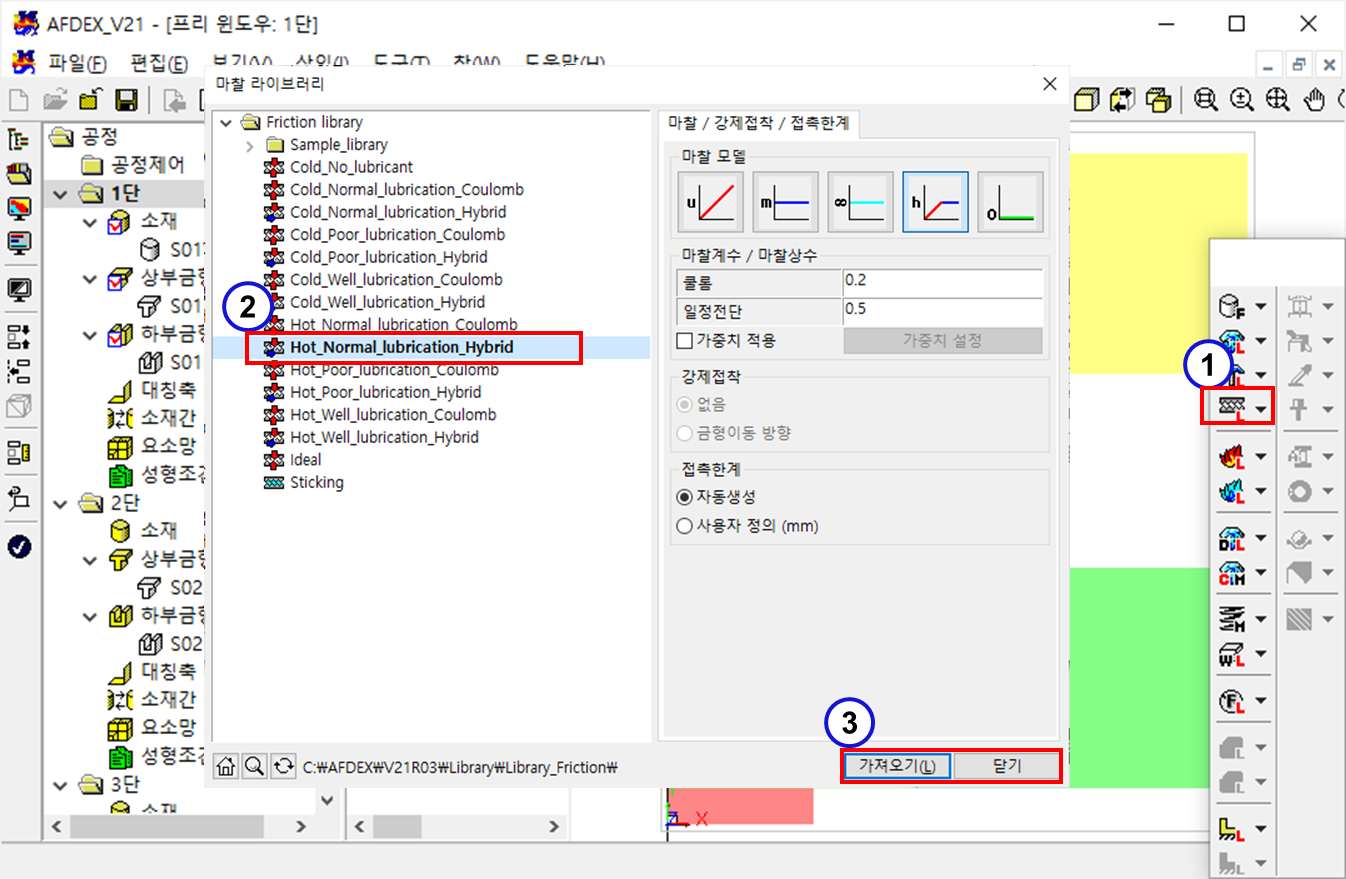Image resolution: width=1346 pixels, height=879 pixels.
Task: Click the 쿨롱 coefficient input field
Action: click(x=941, y=281)
